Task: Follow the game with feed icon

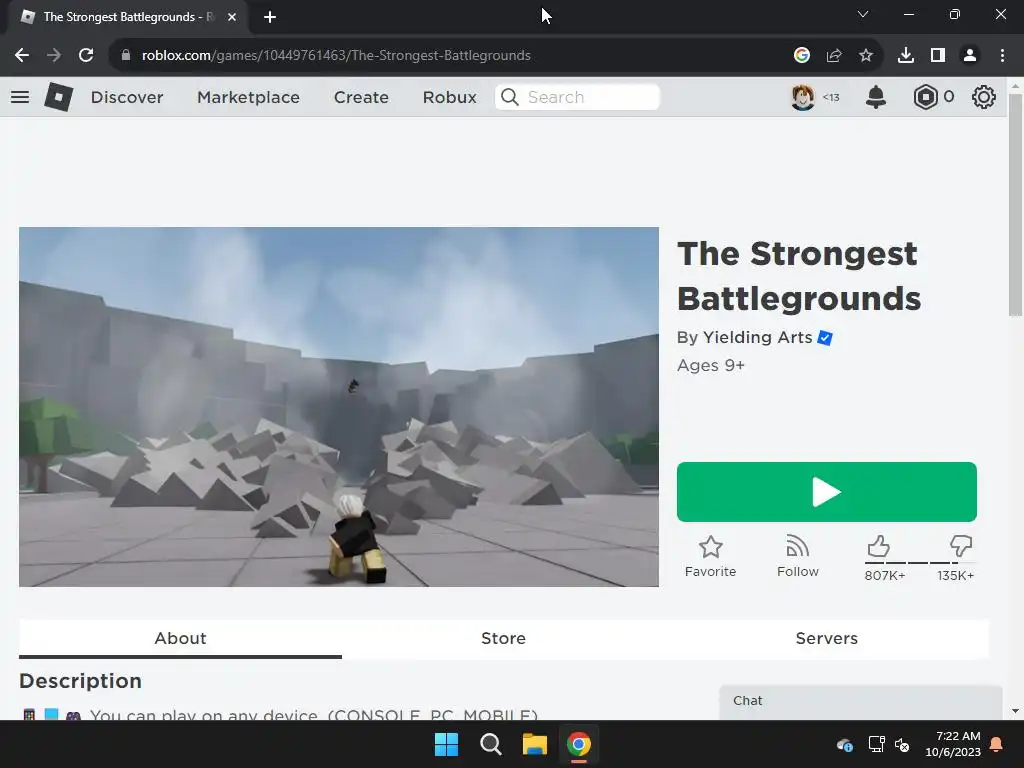Action: tap(797, 547)
